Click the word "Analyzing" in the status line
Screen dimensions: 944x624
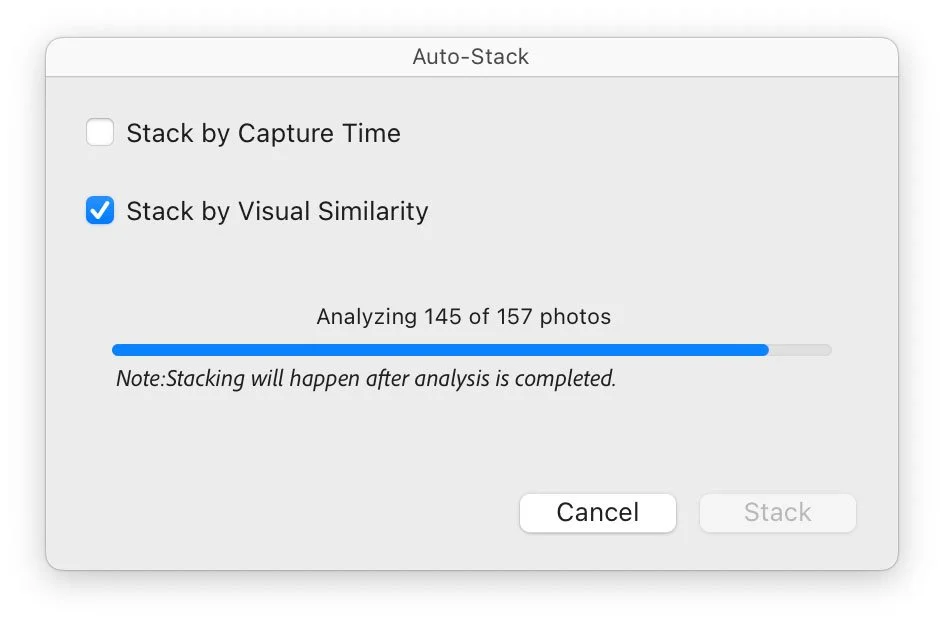click(366, 317)
